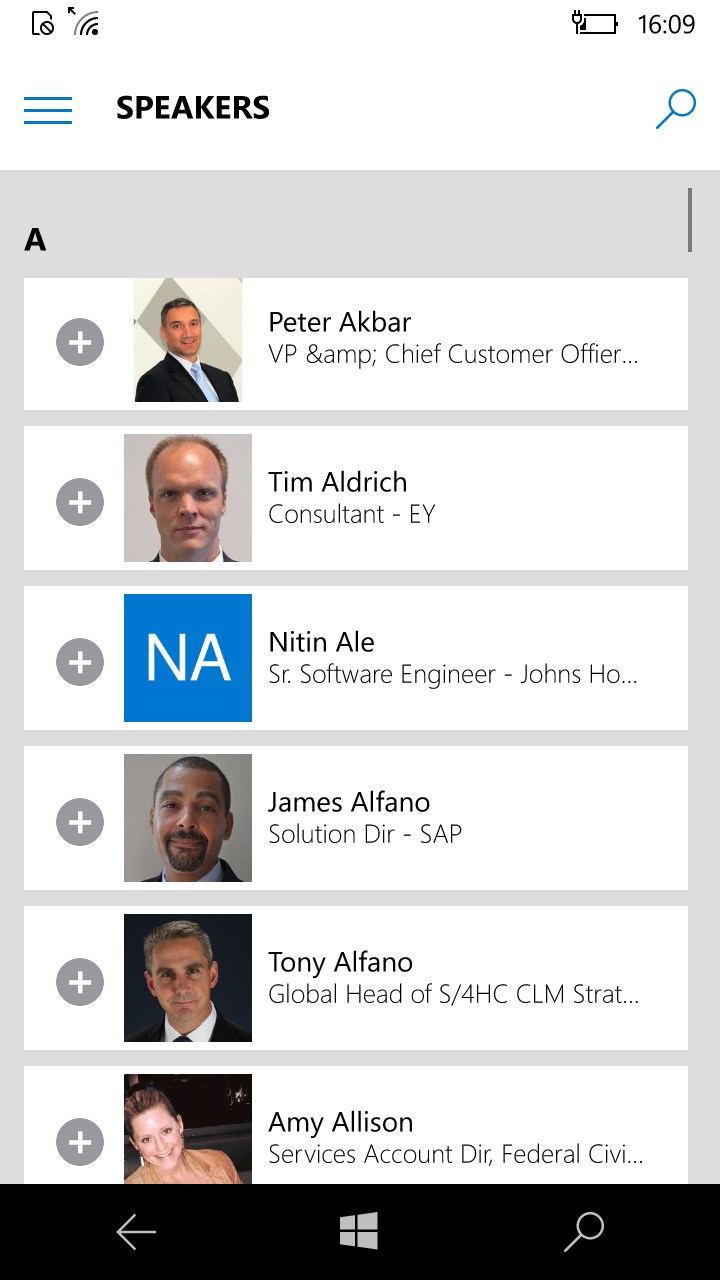
Task: Add Amy Allison using the plus icon
Action: [80, 1141]
